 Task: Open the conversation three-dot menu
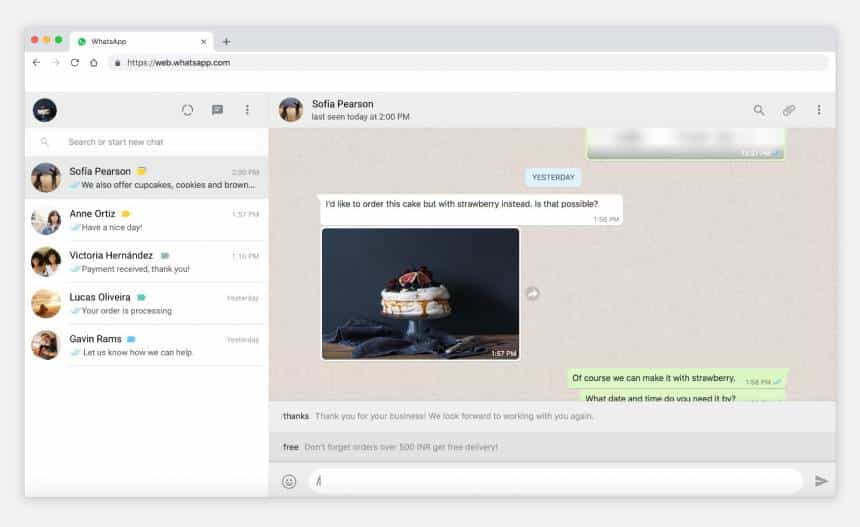[819, 110]
